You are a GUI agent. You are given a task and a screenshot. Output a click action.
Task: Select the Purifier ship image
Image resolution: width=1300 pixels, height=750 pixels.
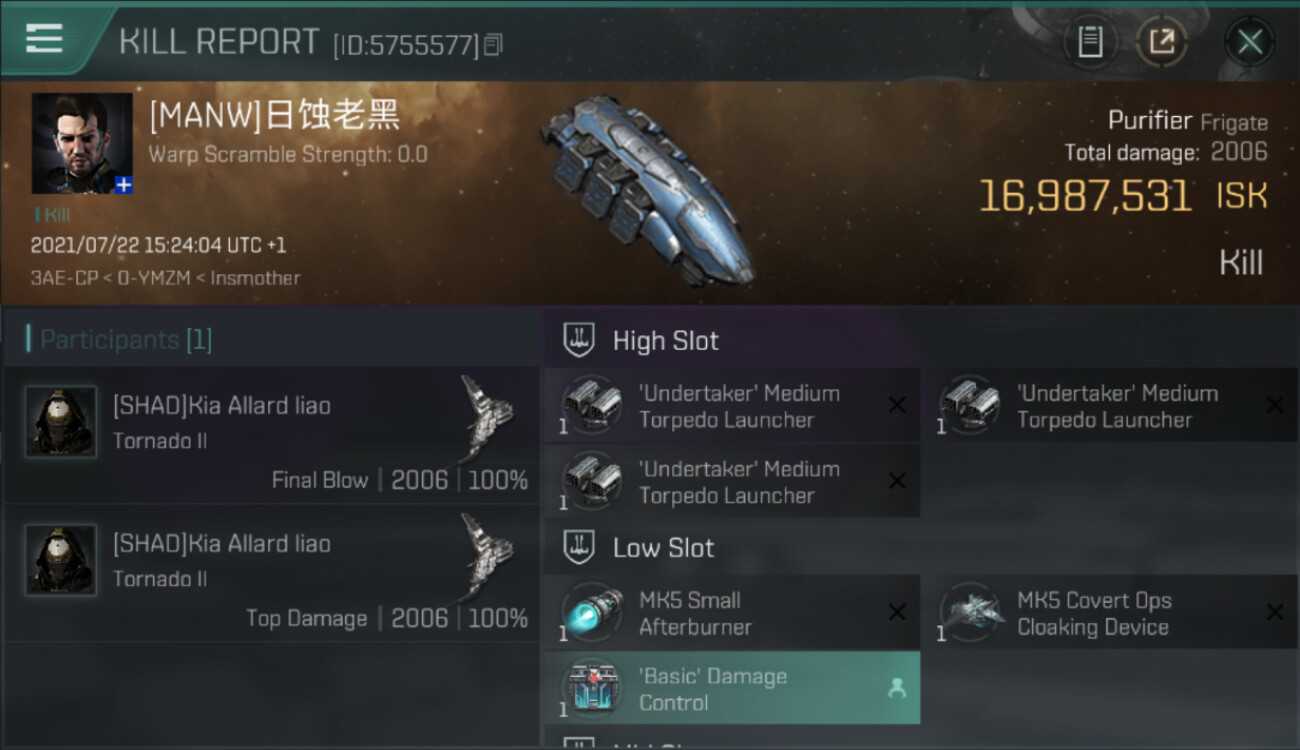648,190
